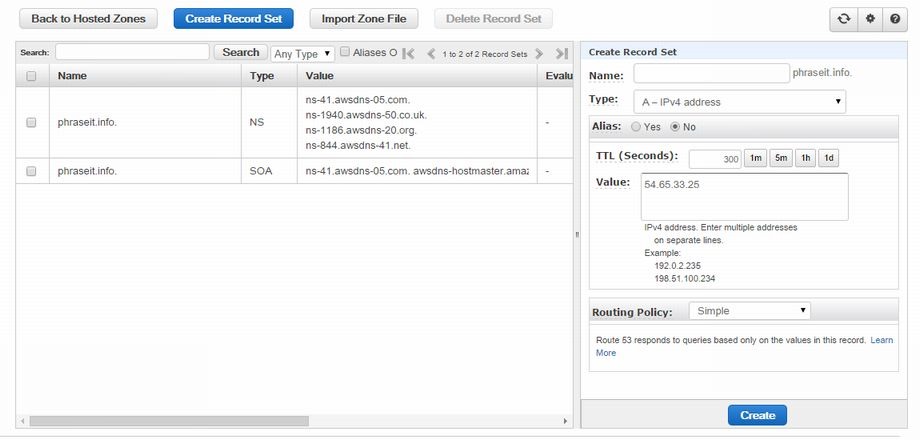Expand the record Type dropdown
This screenshot has width=920, height=440.
[739, 101]
